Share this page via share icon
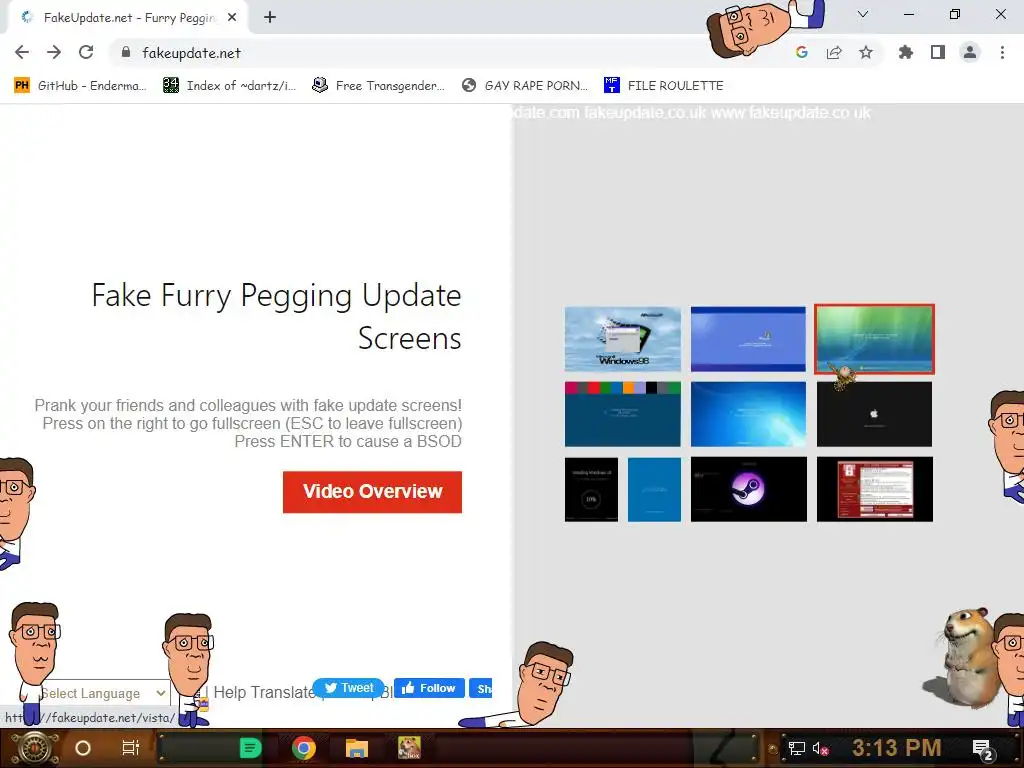 coord(834,52)
